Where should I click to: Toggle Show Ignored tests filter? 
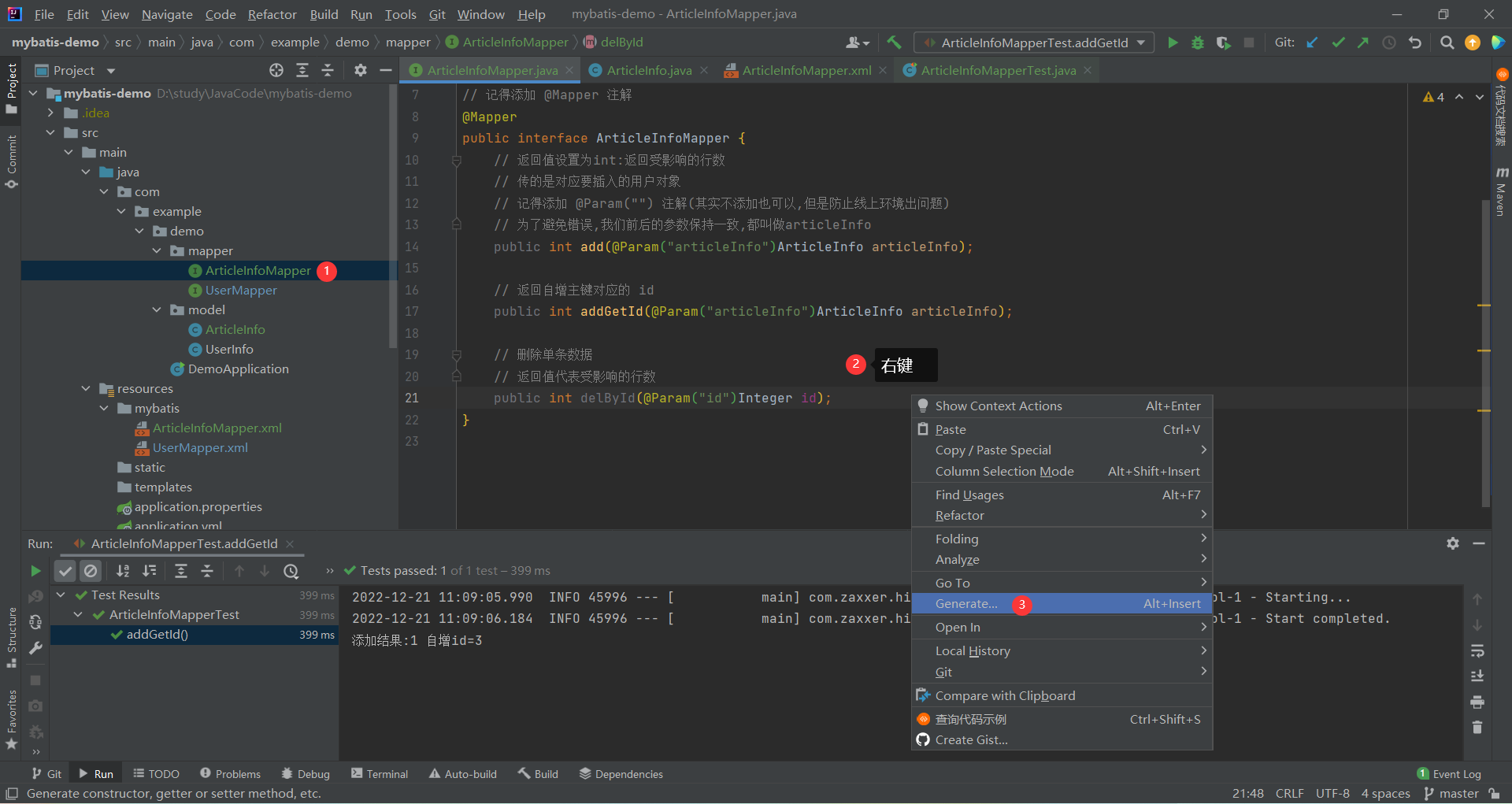point(91,571)
